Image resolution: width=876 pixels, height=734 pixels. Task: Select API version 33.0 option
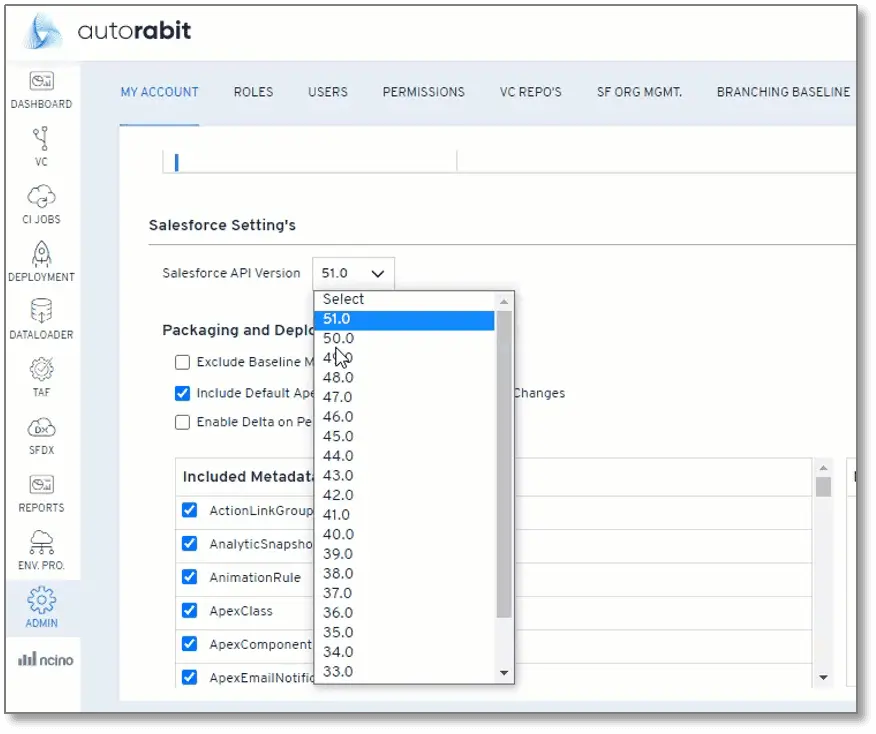click(404, 671)
